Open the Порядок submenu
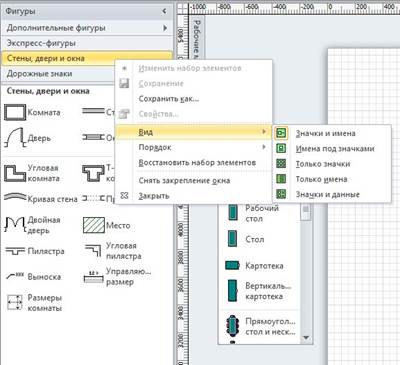This screenshot has width=400, height=365. [193, 147]
